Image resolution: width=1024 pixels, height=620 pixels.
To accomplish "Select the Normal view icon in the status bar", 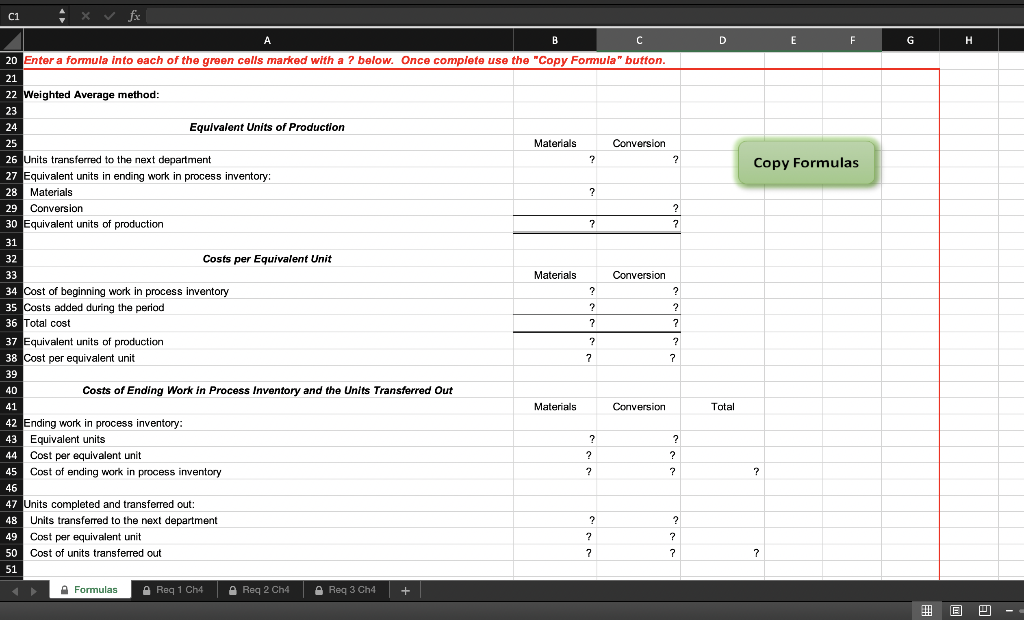I will (x=926, y=611).
